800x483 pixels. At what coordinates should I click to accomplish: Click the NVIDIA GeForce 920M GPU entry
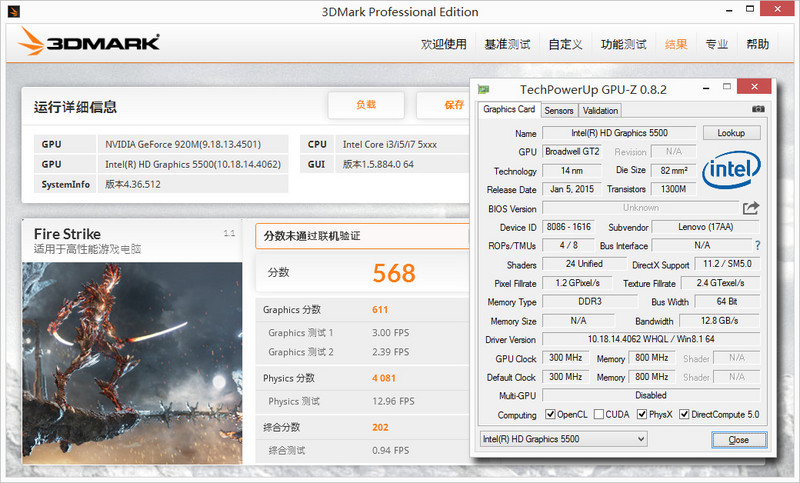(x=192, y=144)
